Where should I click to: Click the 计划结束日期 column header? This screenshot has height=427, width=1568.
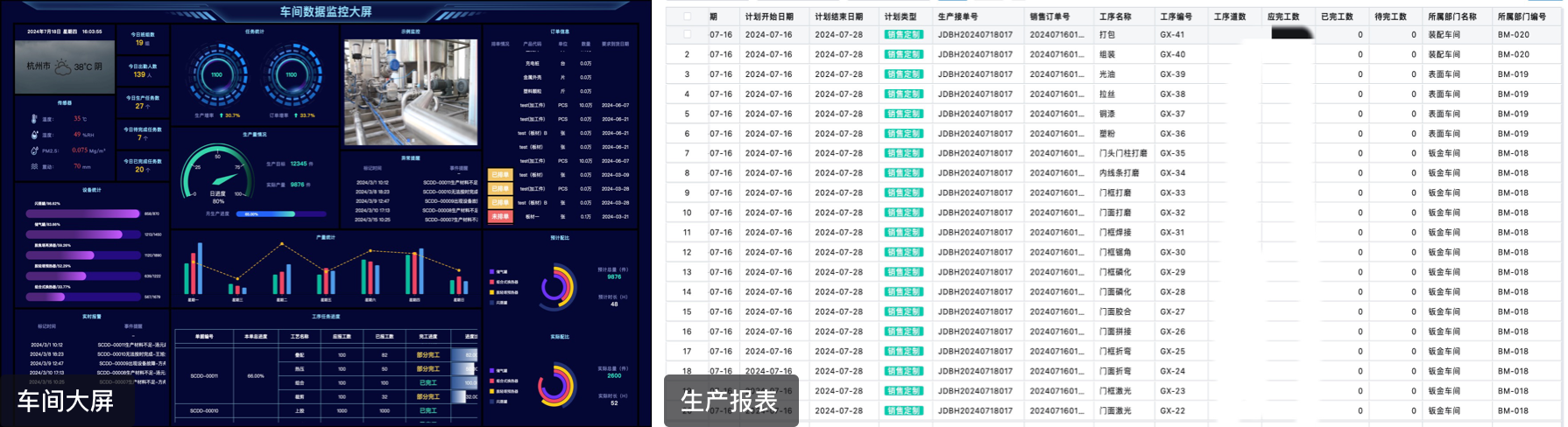[839, 17]
